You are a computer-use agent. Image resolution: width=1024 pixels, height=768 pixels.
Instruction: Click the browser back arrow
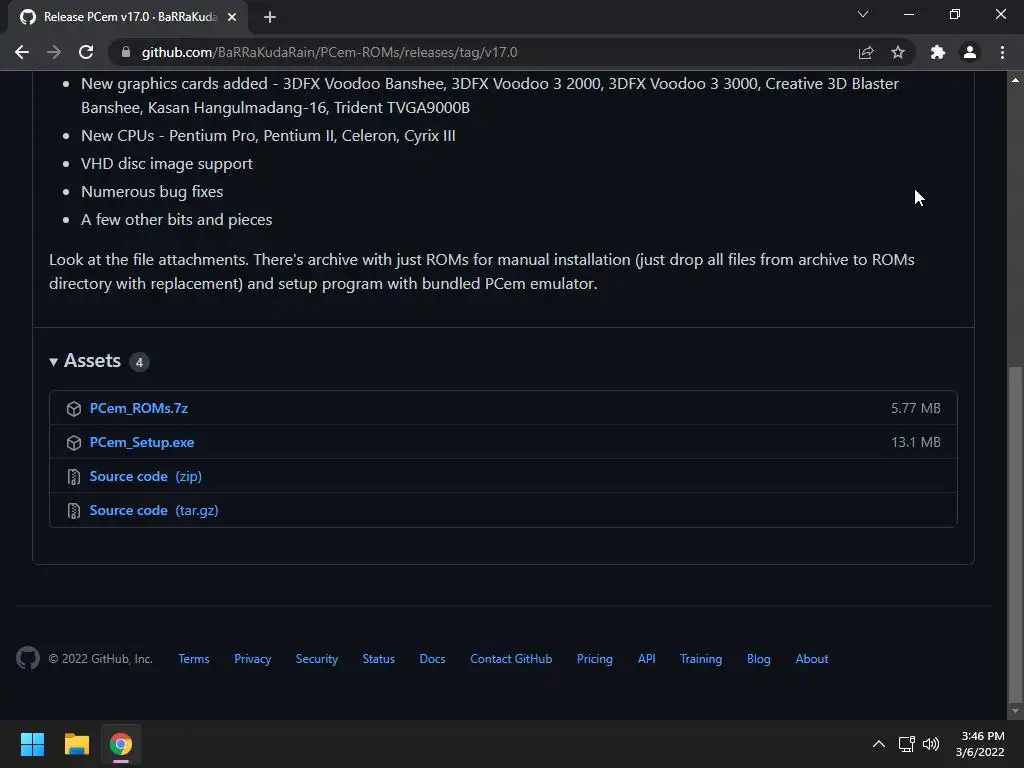point(22,52)
